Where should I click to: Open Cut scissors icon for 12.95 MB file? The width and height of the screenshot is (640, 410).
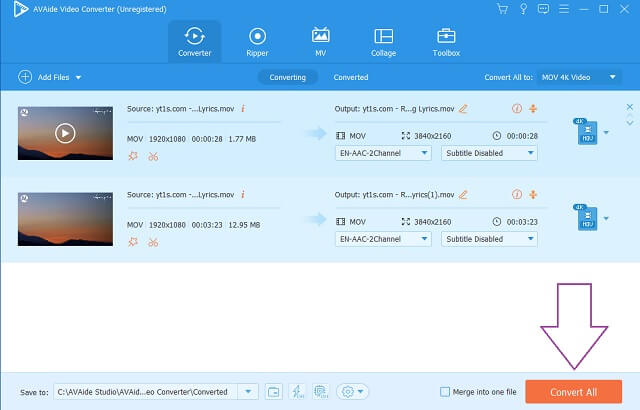click(x=153, y=243)
